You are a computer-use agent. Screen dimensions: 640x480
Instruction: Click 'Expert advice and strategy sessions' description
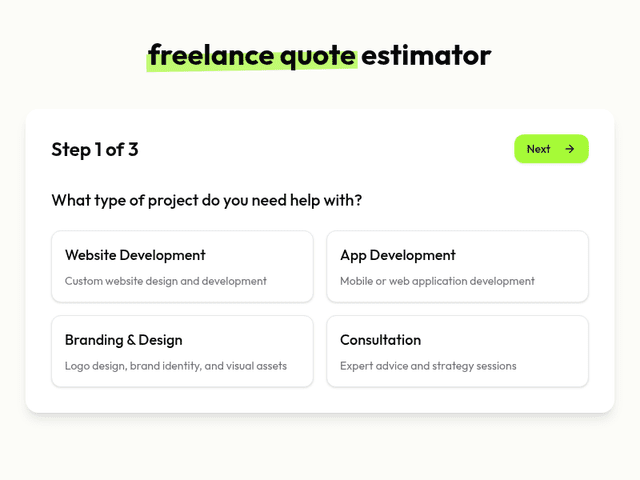point(428,366)
